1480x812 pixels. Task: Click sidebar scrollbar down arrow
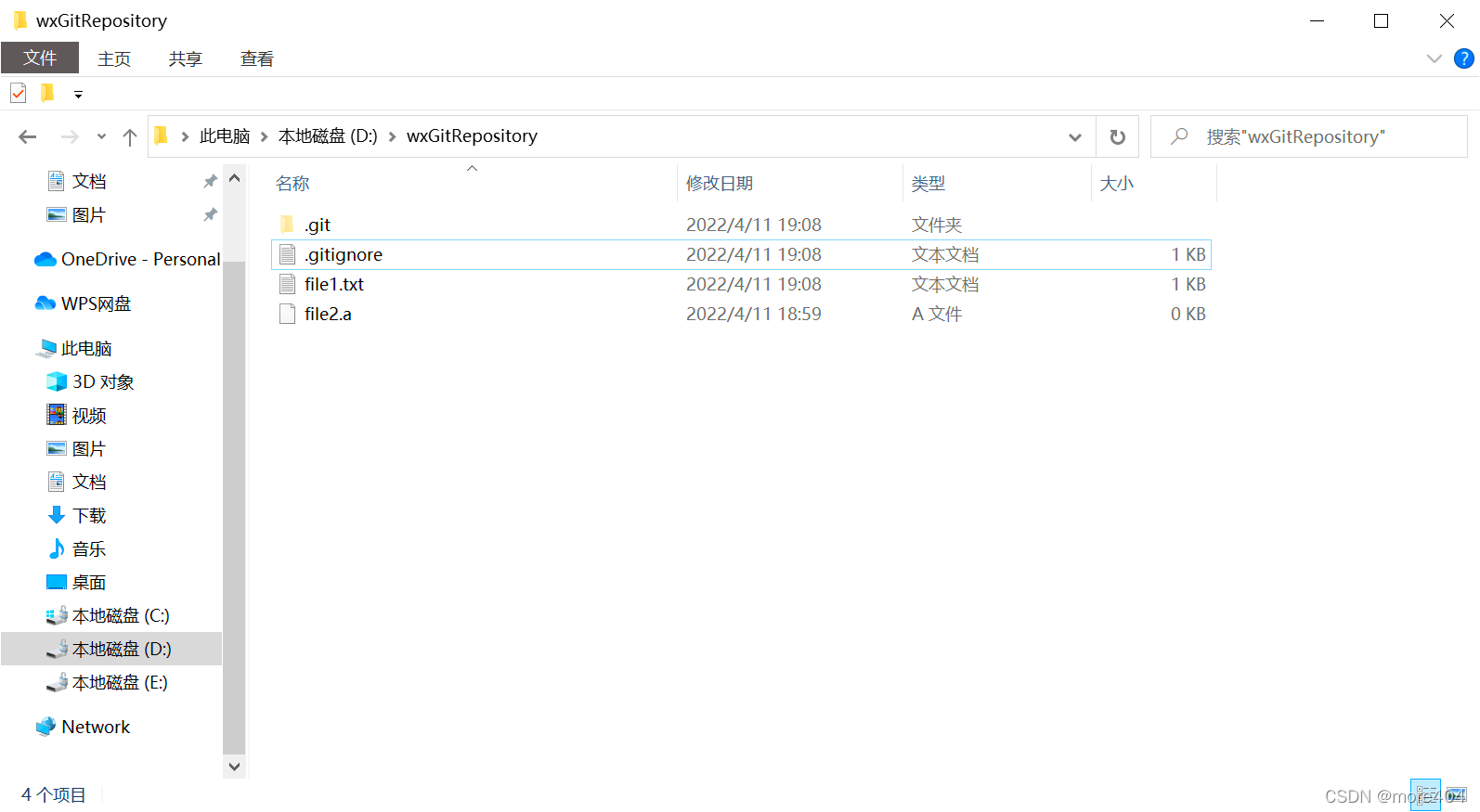(234, 767)
